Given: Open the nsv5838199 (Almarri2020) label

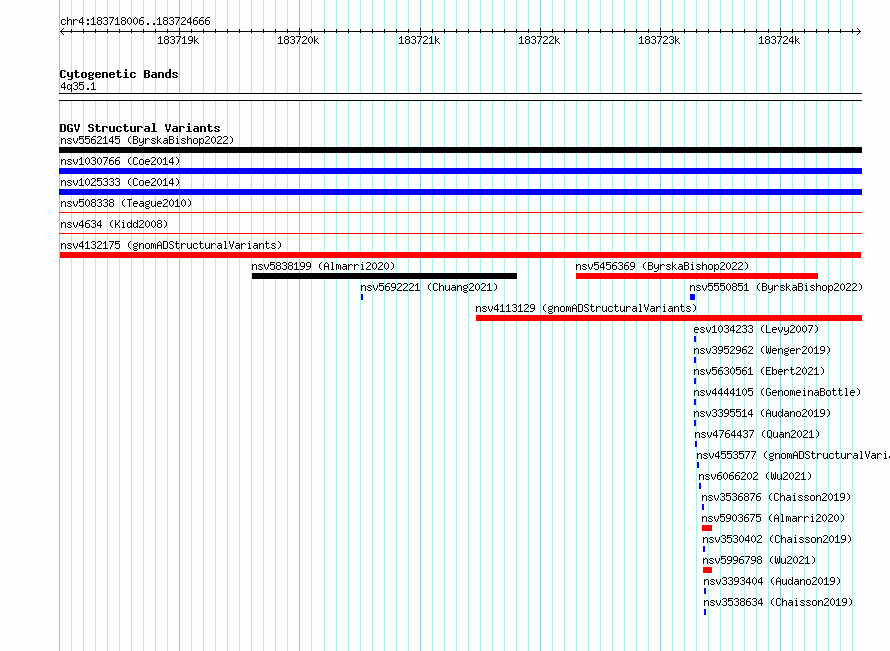Looking at the screenshot, I should (x=323, y=266).
